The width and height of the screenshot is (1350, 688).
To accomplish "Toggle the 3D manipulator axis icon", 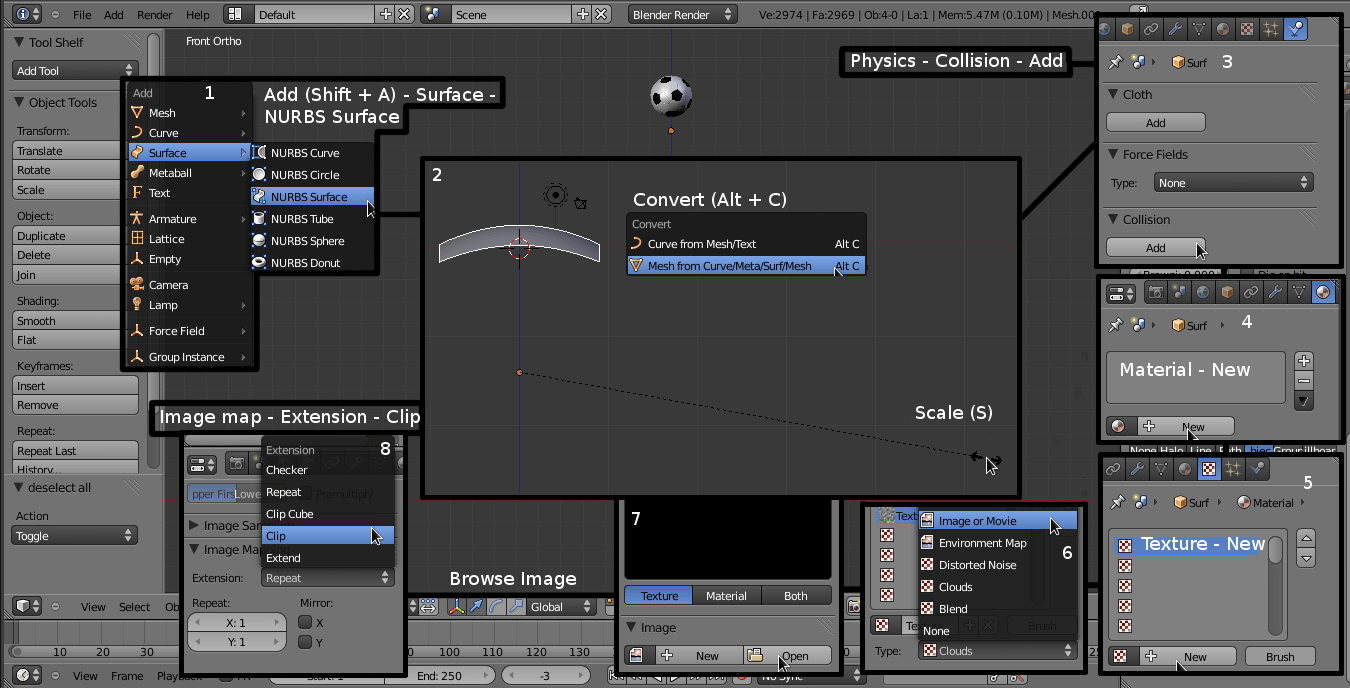I will point(456,606).
